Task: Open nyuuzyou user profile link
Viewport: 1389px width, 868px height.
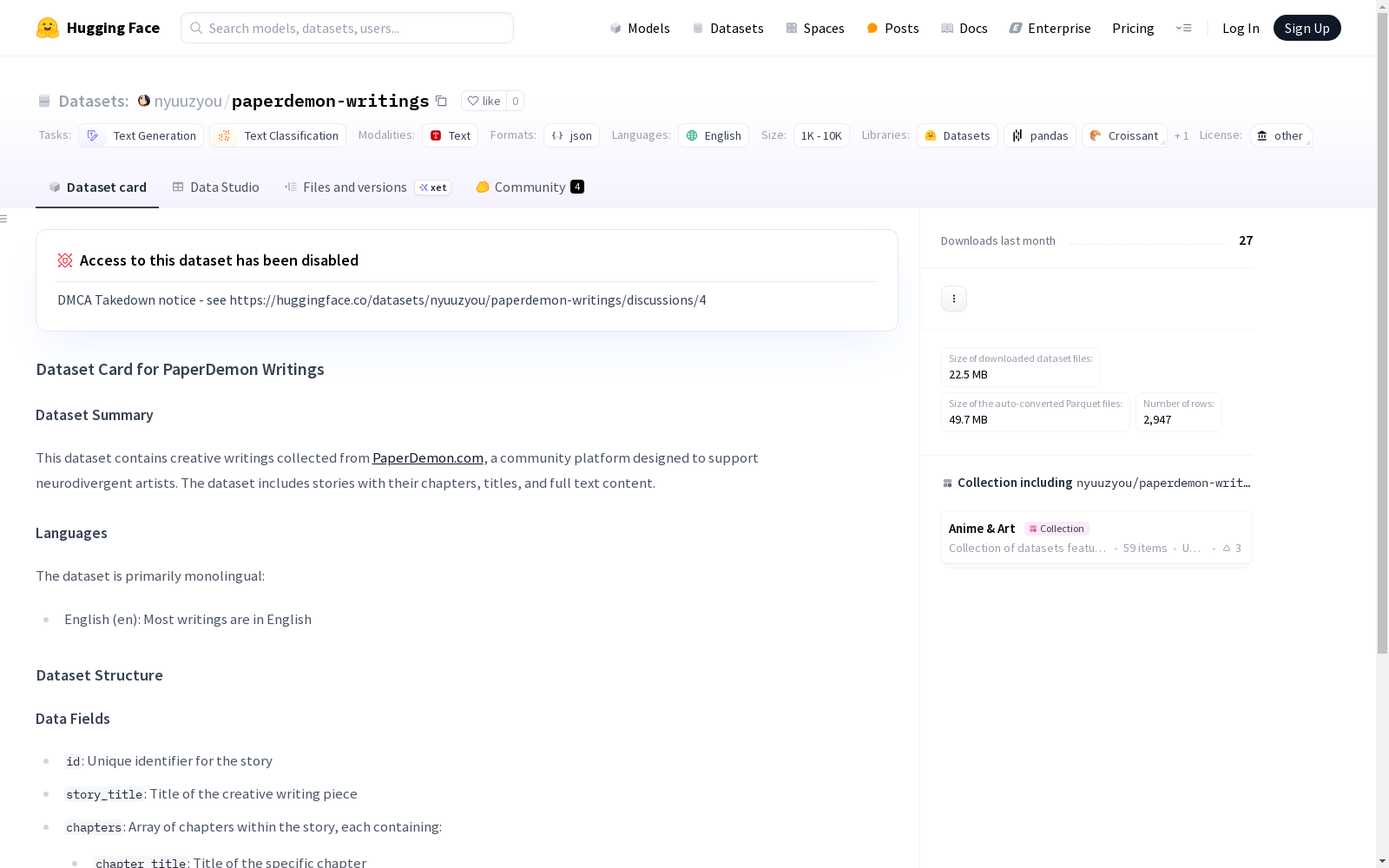Action: coord(188,102)
